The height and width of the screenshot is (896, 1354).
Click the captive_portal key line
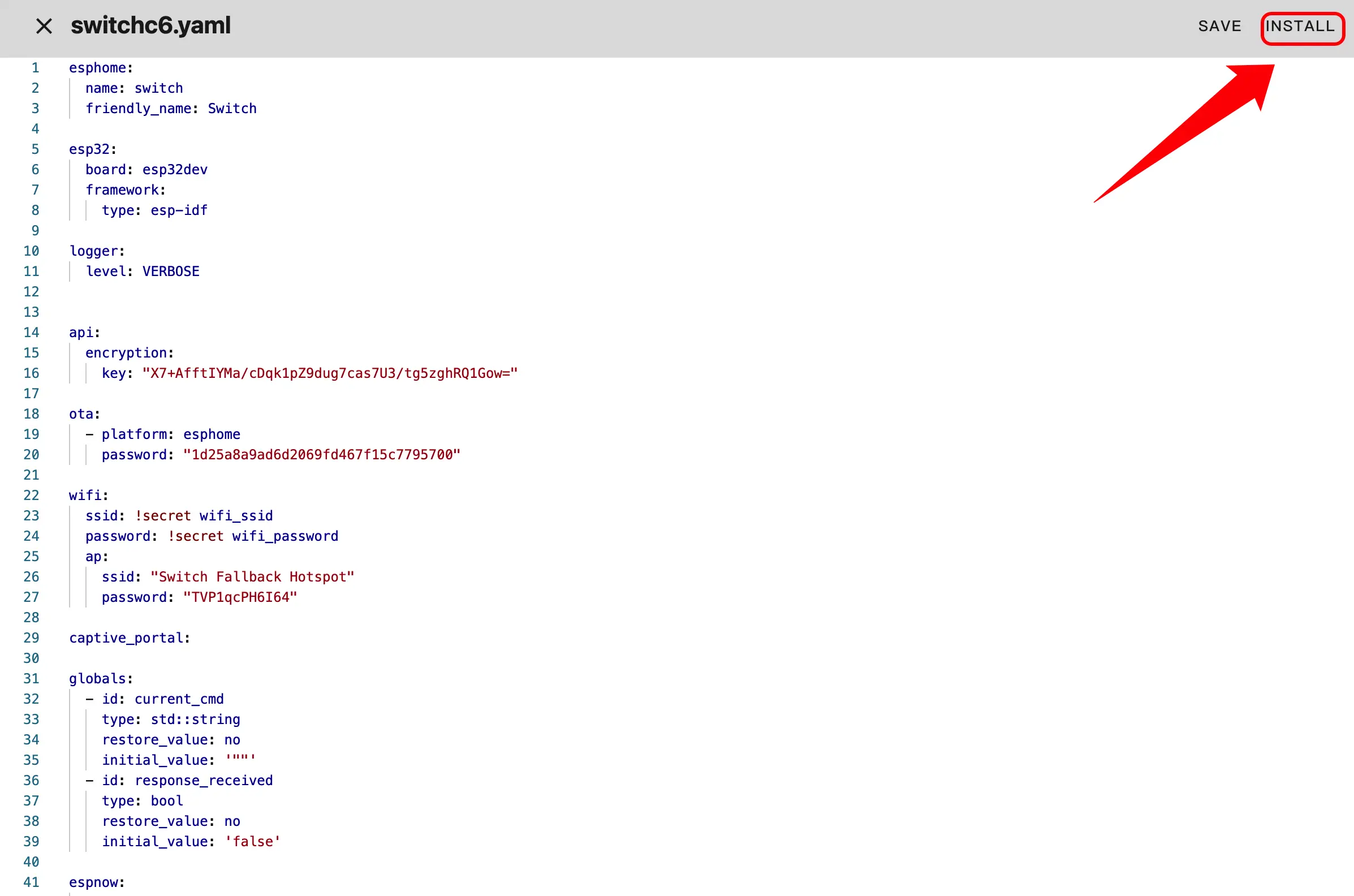[x=129, y=638]
